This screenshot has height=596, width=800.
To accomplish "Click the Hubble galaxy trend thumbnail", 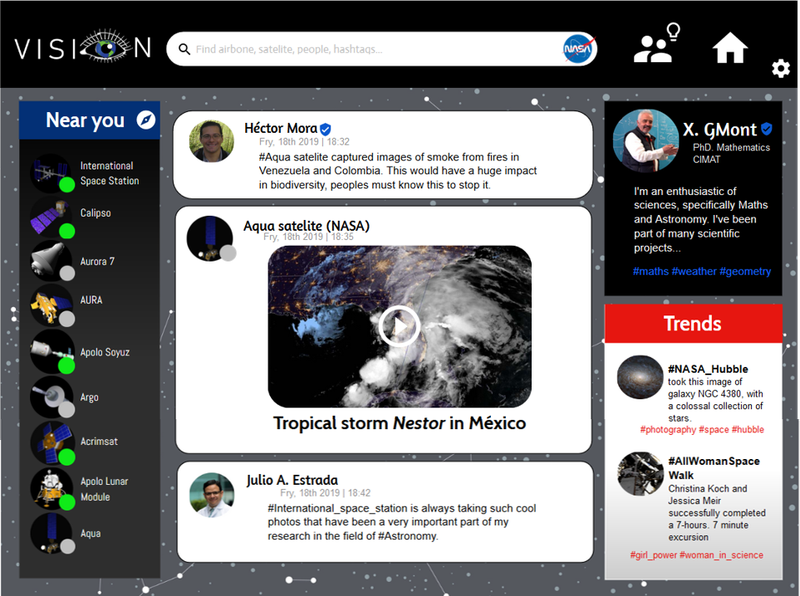I will coord(638,379).
